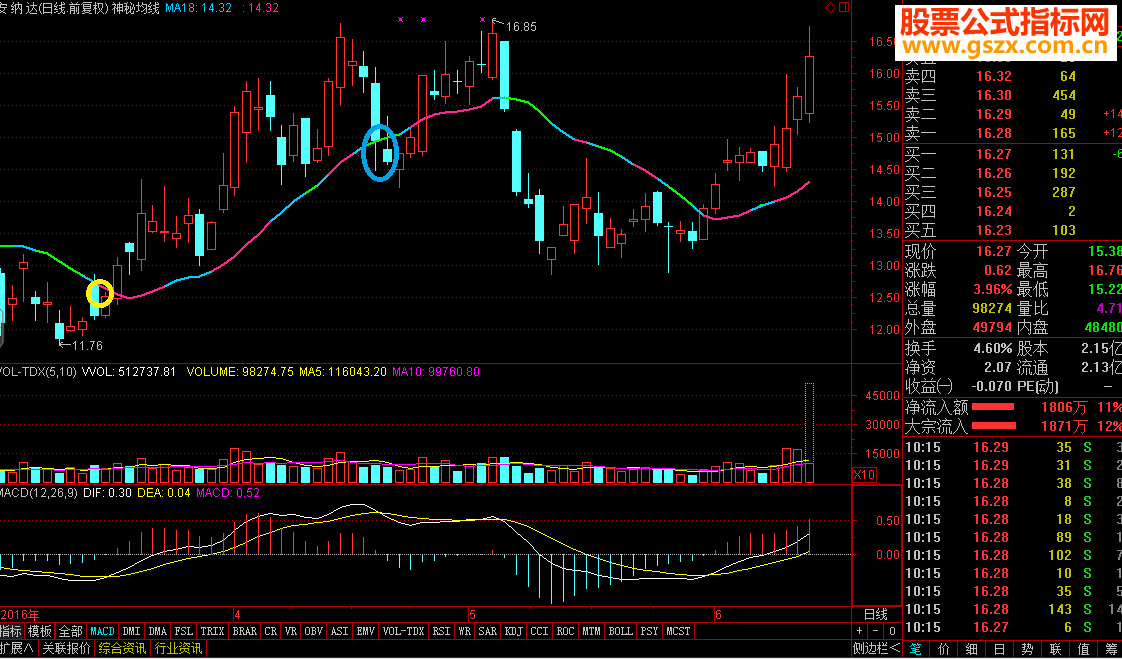Switch to the RSI indicator tab
The image size is (1122, 659).
point(442,632)
